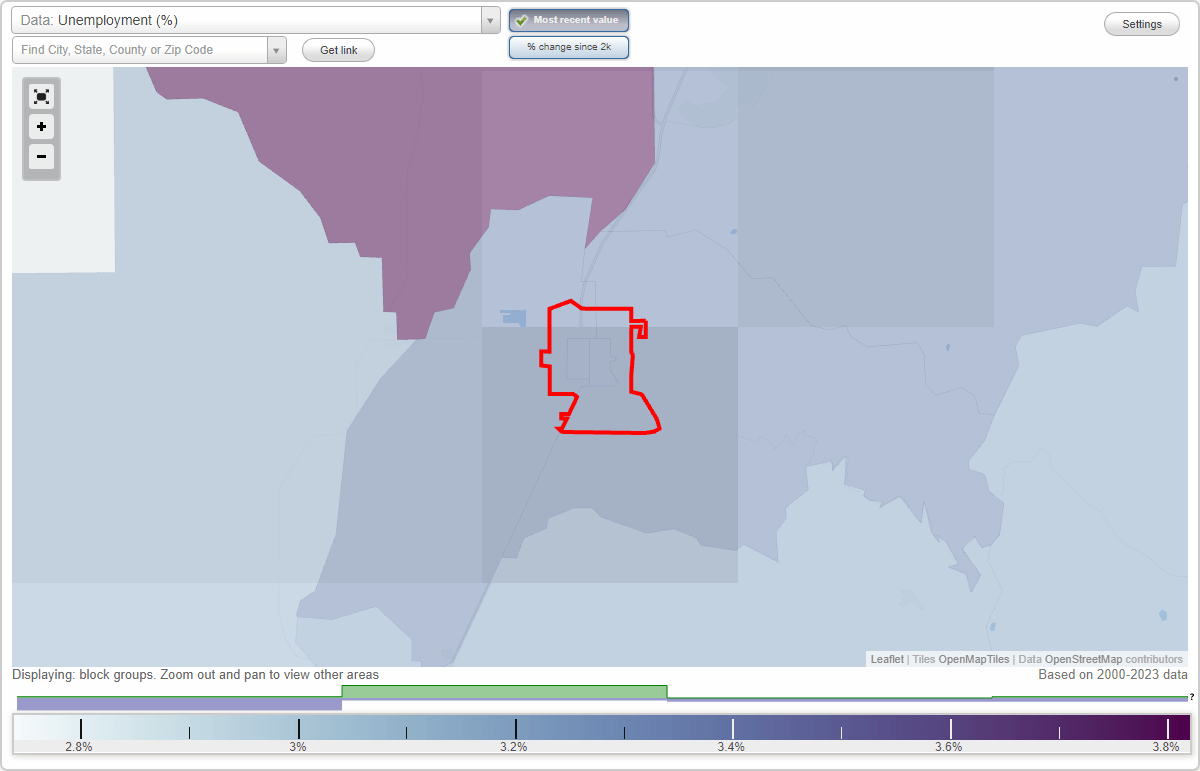Screen dimensions: 1200x771
Task: Open the Data dropdown arrow
Action: [x=490, y=20]
